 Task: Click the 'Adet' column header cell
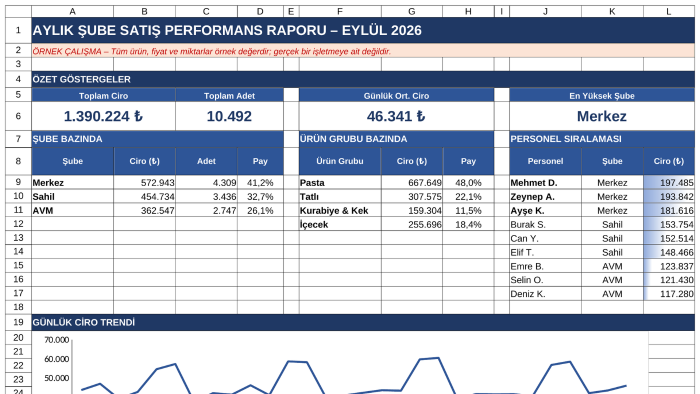206,161
